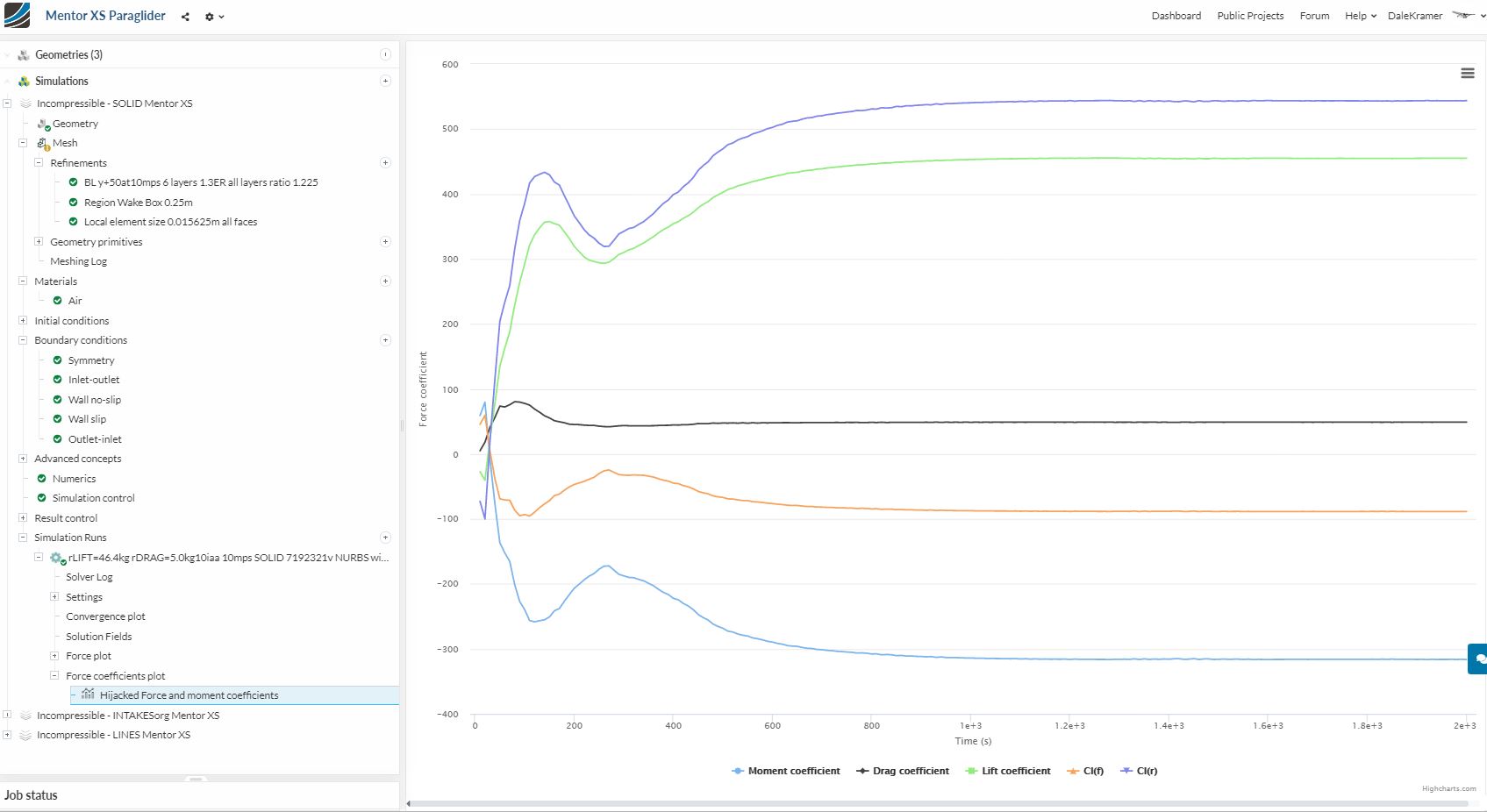Viewport: 1487px width, 812px height.
Task: Add a geometry primitive with plus icon
Action: click(x=385, y=242)
